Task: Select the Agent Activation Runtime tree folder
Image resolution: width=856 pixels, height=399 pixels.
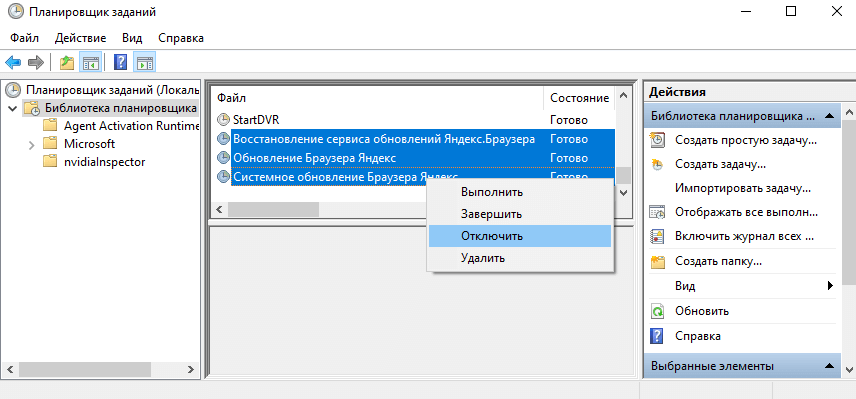Action: point(131,126)
